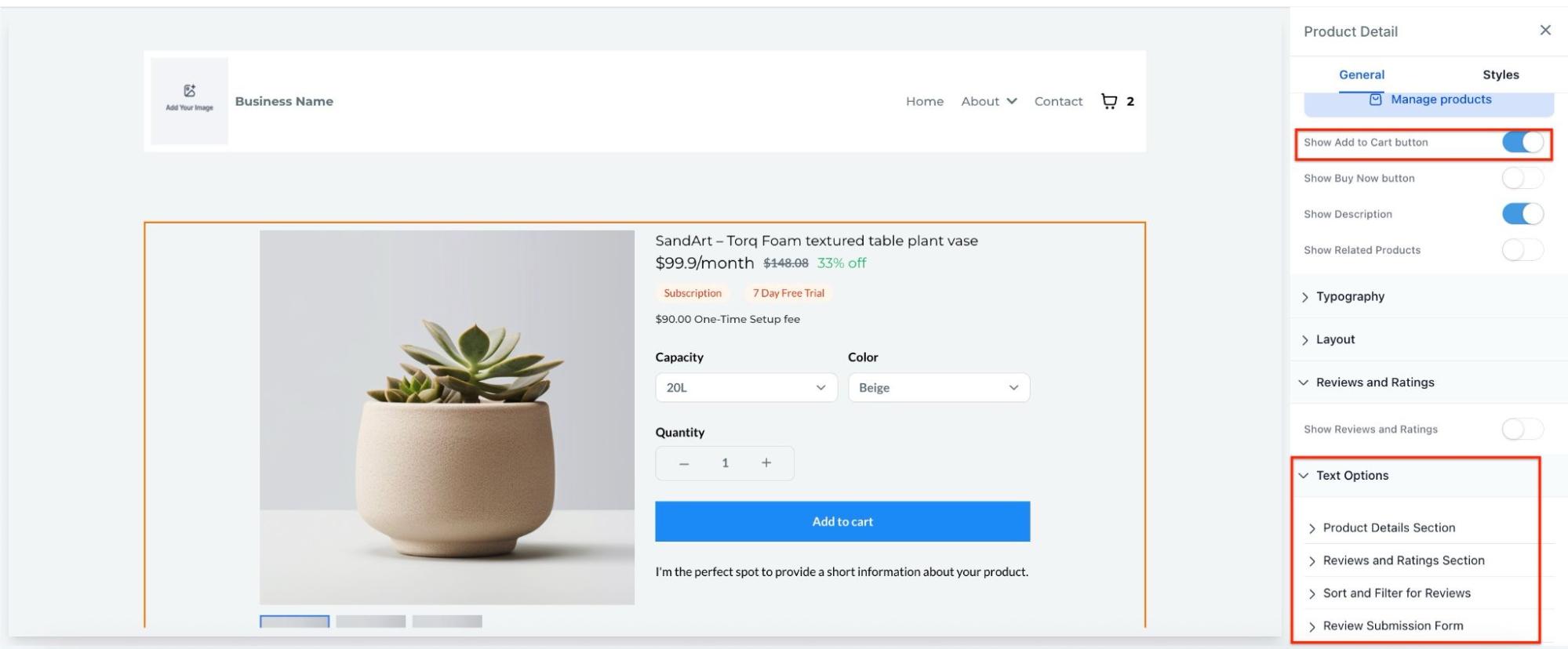
Task: Open the About menu in navigation
Action: pos(988,101)
